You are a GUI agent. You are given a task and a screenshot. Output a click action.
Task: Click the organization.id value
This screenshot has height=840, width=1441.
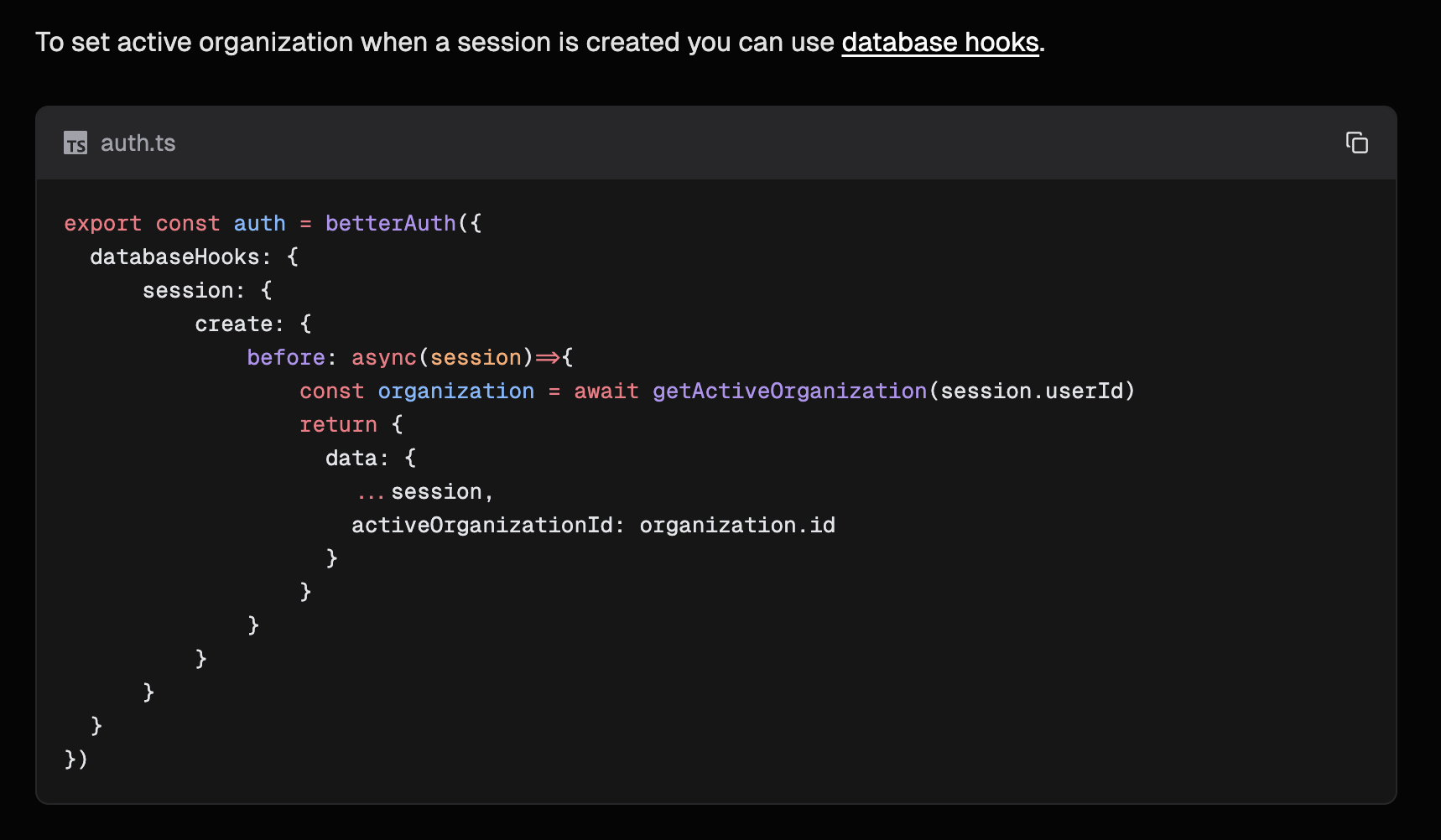tap(736, 526)
